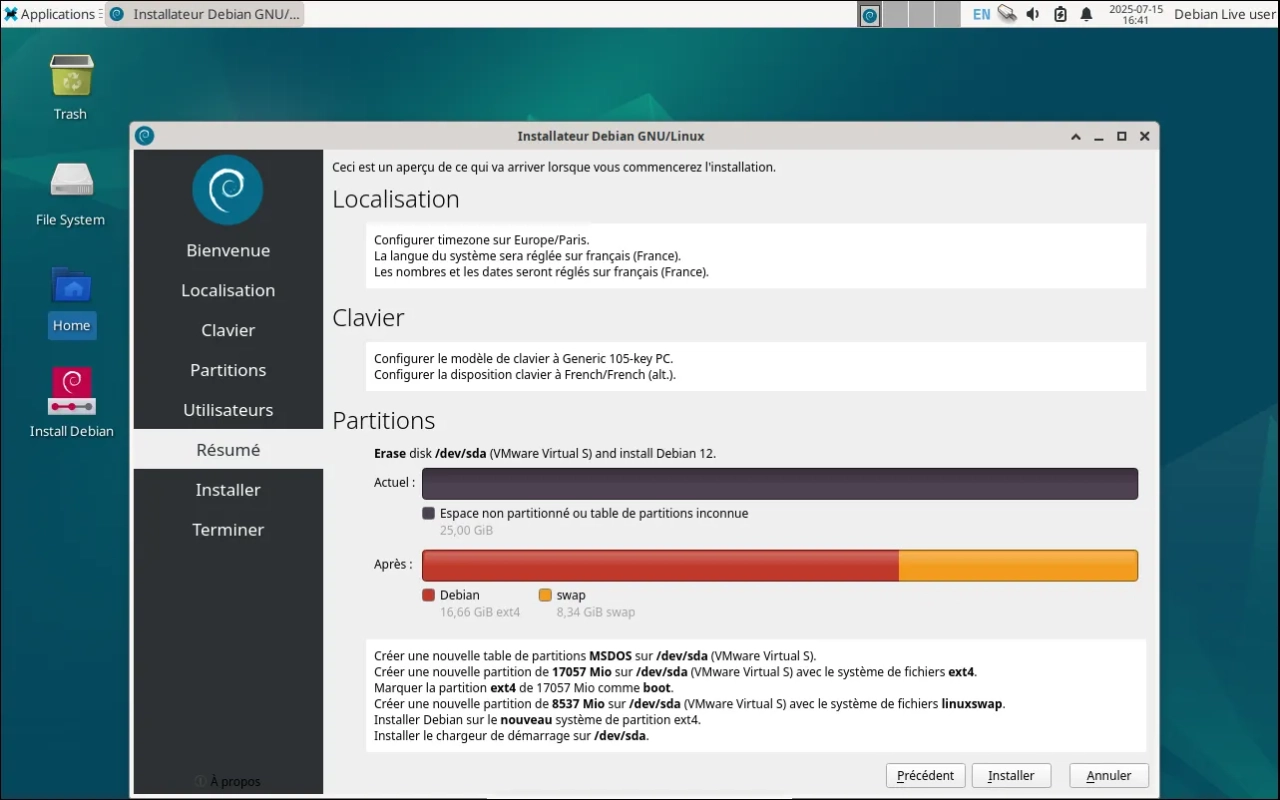Viewport: 1280px width, 800px height.
Task: Go back with the Précédent button
Action: pos(926,775)
